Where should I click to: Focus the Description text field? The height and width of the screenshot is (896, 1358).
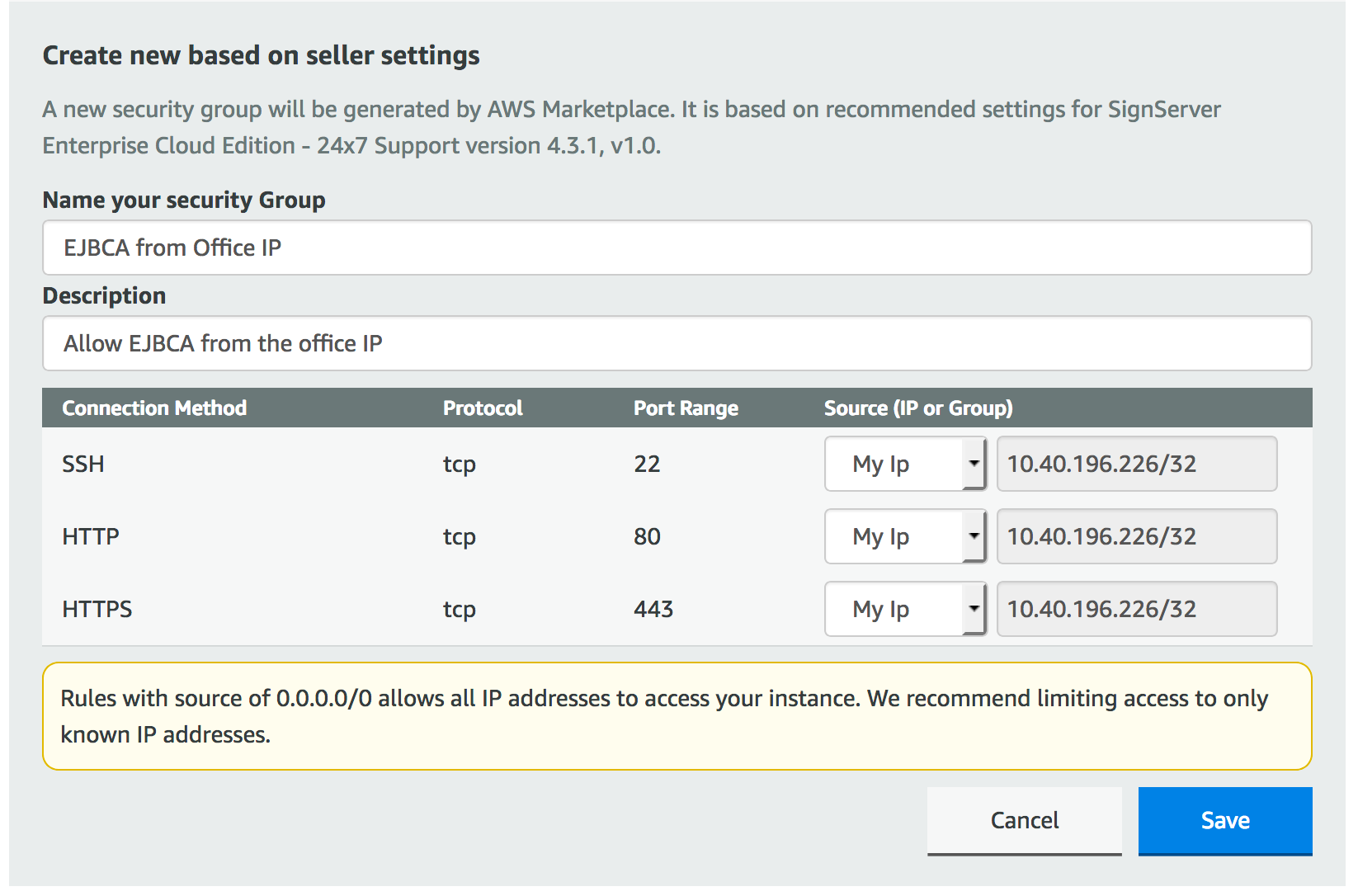(677, 343)
